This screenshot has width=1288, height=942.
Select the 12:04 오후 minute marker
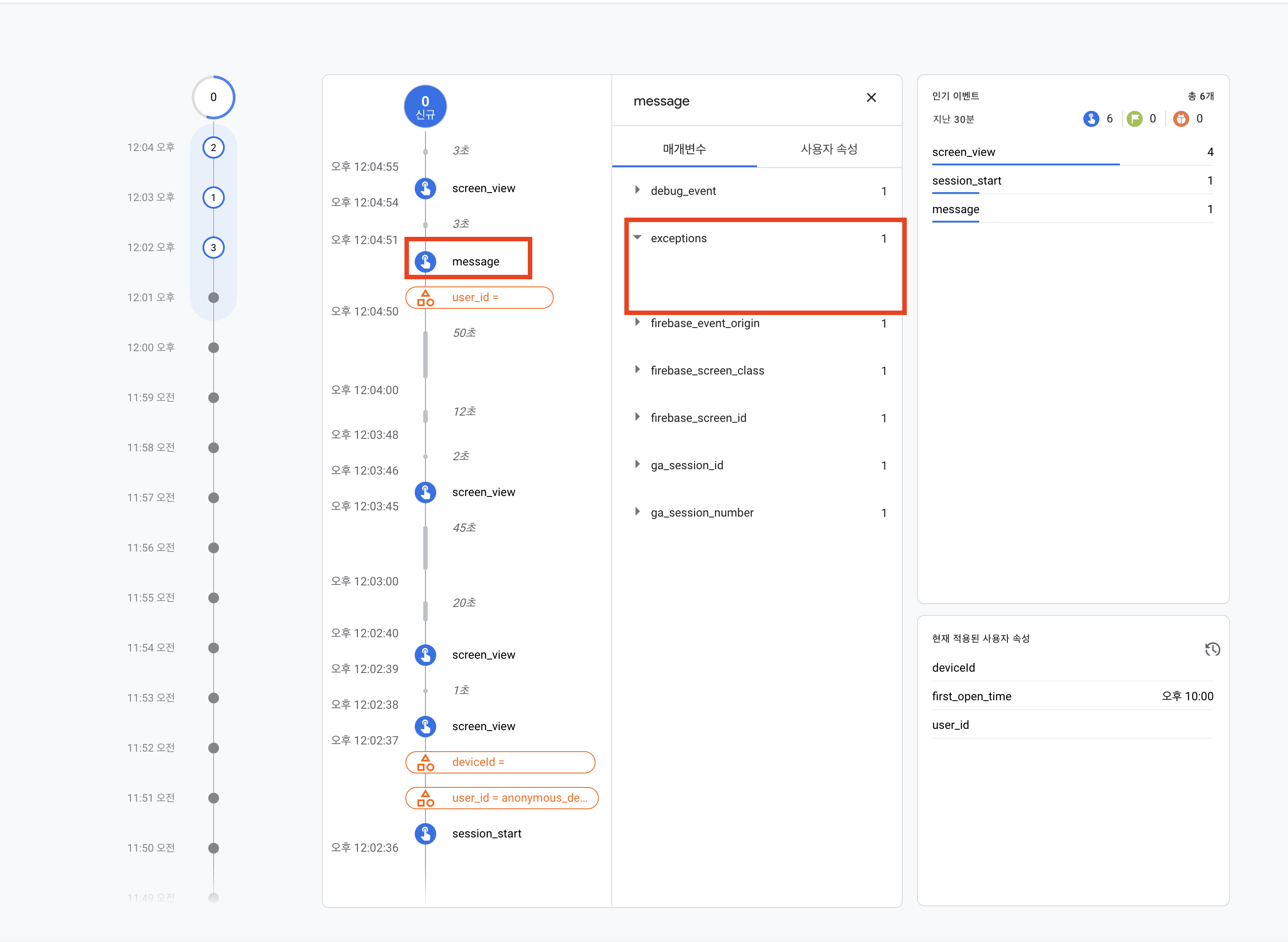click(x=213, y=147)
